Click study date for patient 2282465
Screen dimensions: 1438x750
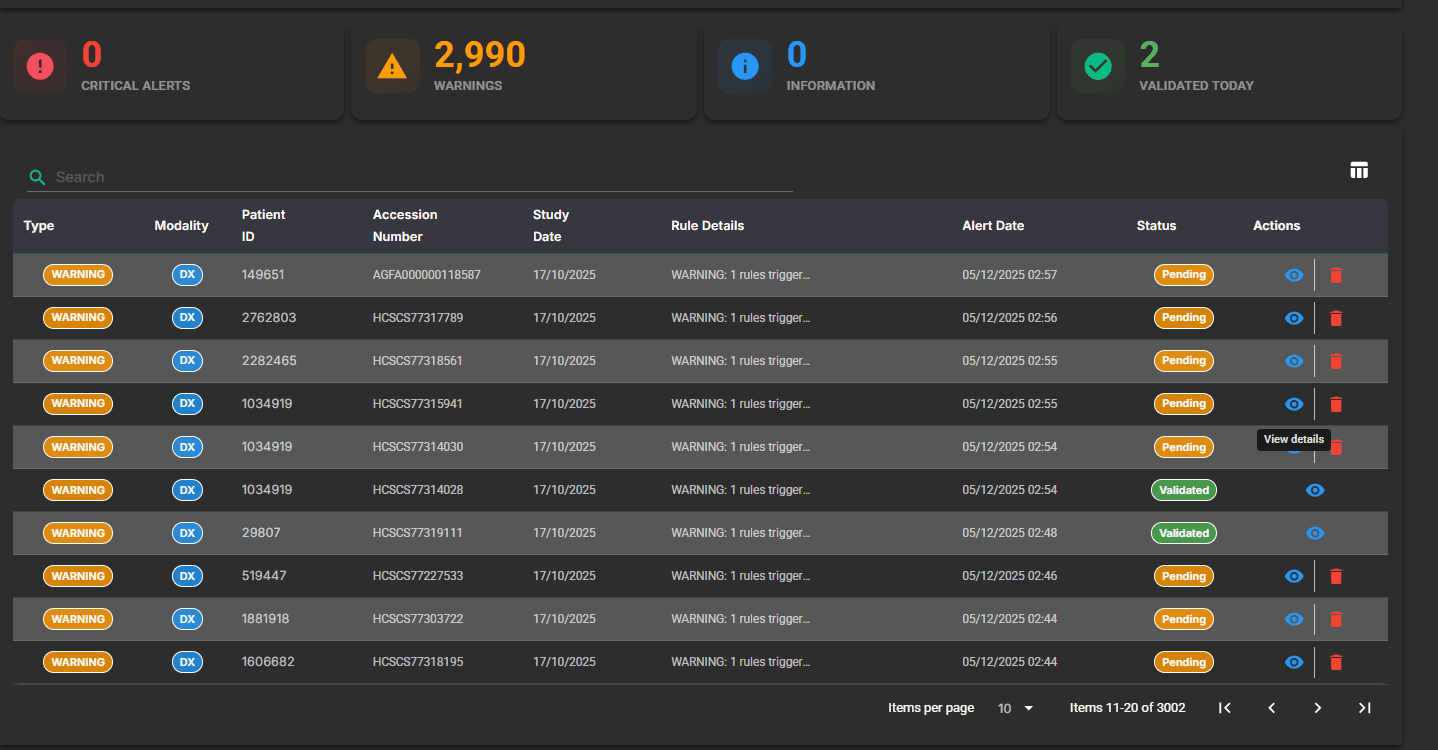(x=564, y=361)
